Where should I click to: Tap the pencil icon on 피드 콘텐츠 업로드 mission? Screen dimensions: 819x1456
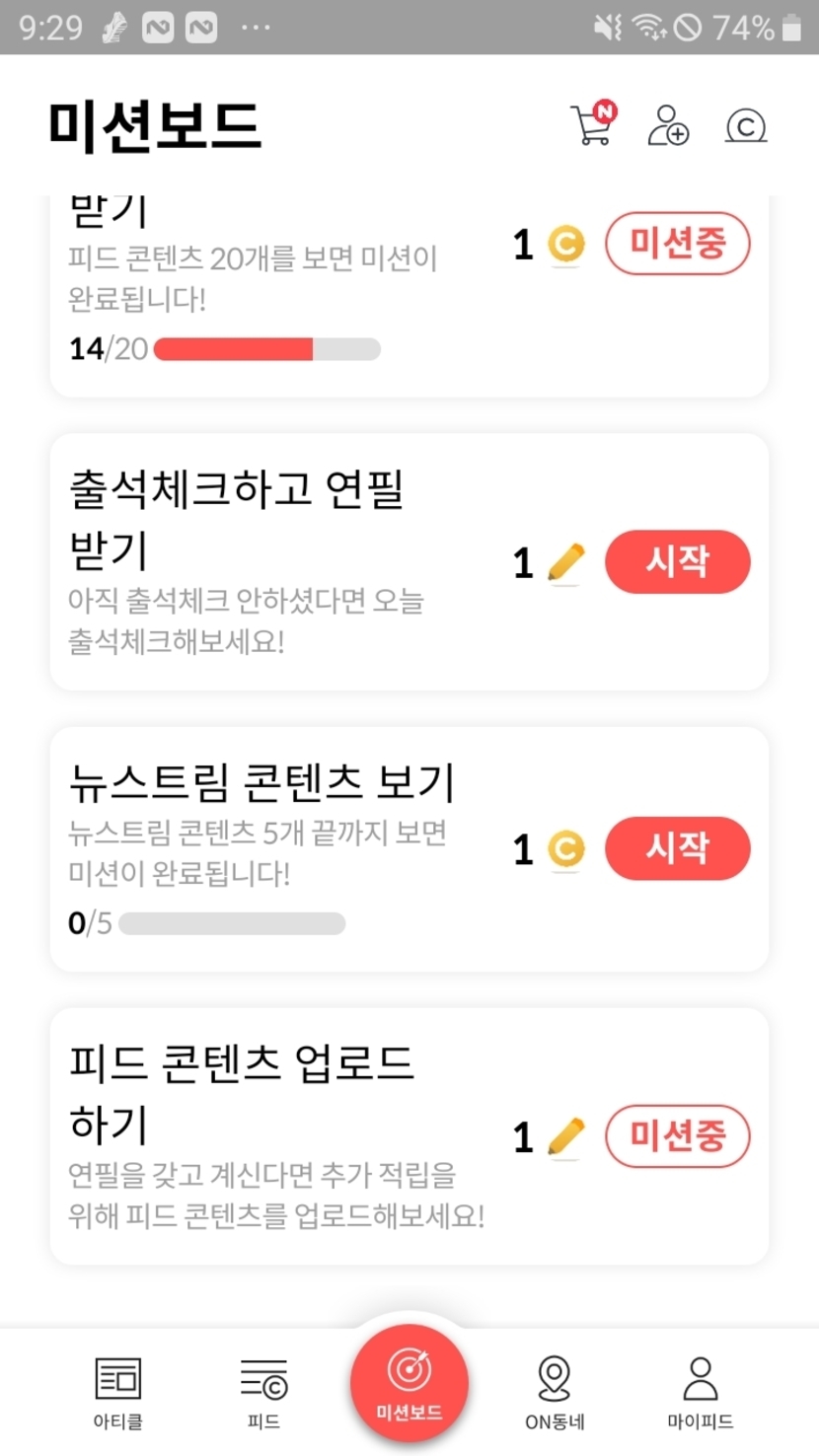(565, 1137)
